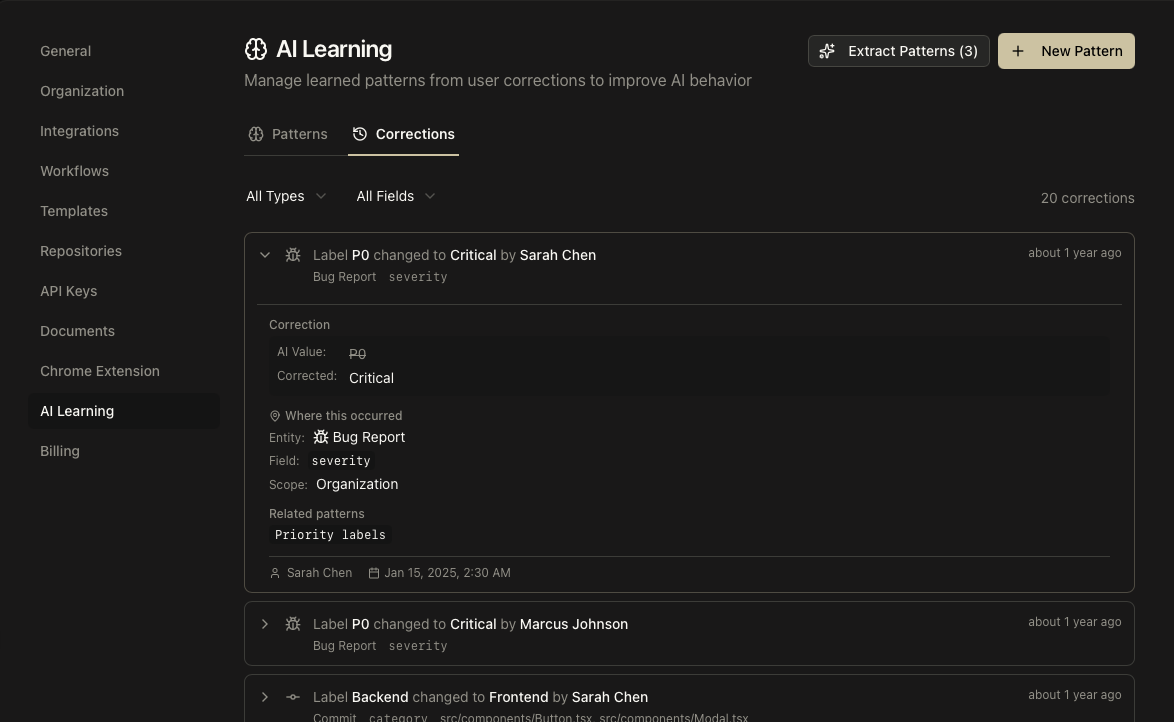Click the location pin icon by Where this occurred
Viewport: 1174px width, 722px height.
point(275,416)
